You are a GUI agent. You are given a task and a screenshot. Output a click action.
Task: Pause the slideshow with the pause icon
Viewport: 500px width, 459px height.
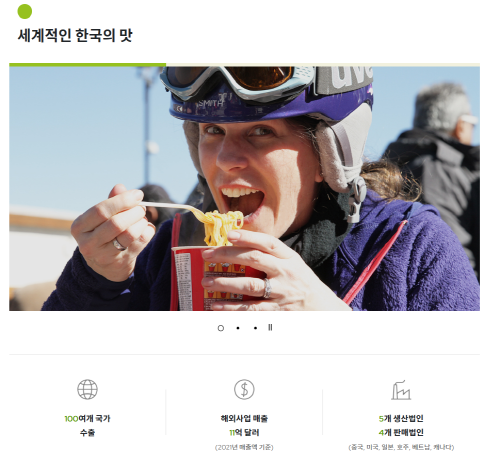pyautogui.click(x=270, y=328)
